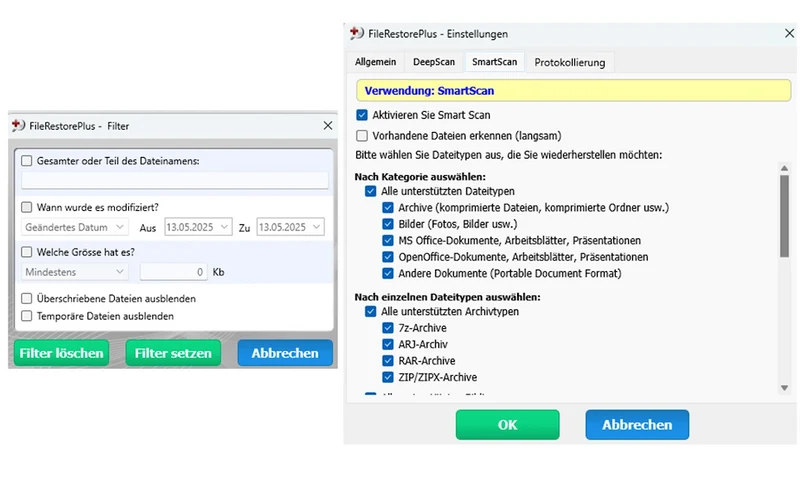This screenshot has width=800, height=479.
Task: Enable Temporäre Dateien ausblenden option
Action: click(x=27, y=316)
